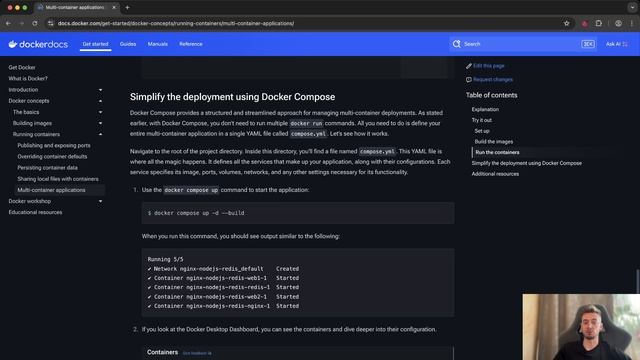The width and height of the screenshot is (640, 360).
Task: Select Multi-container applications in the sidebar
Action: point(51,190)
